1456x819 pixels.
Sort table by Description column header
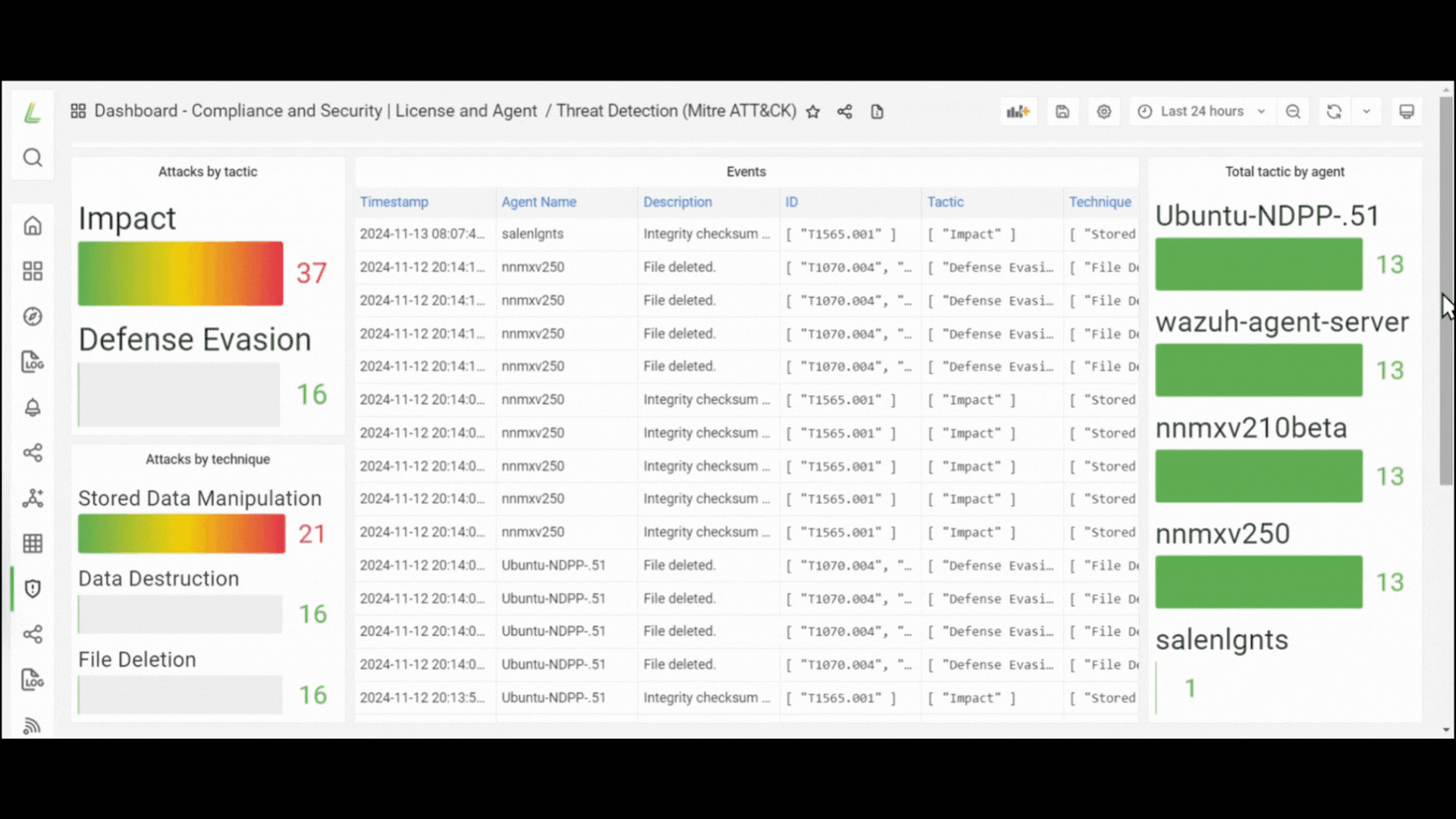click(x=677, y=202)
